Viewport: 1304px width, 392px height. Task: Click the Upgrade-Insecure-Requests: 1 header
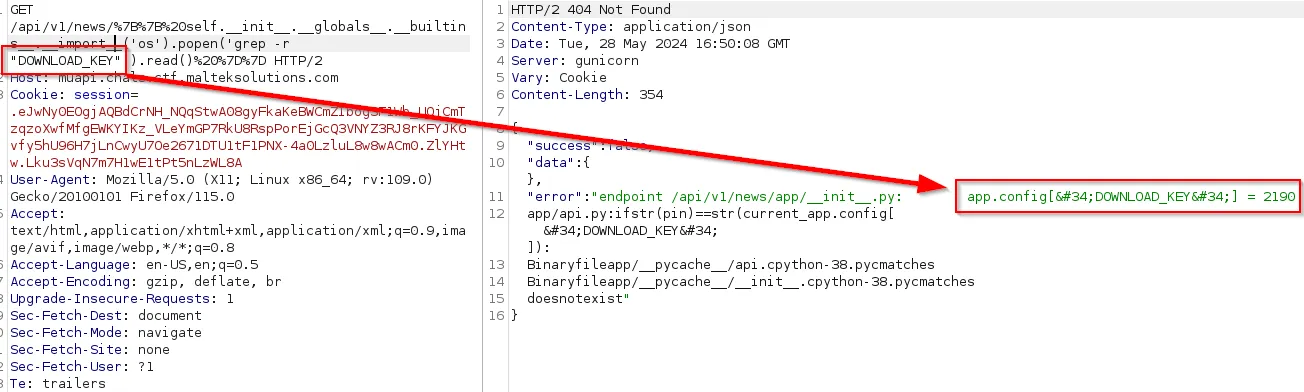tap(122, 299)
